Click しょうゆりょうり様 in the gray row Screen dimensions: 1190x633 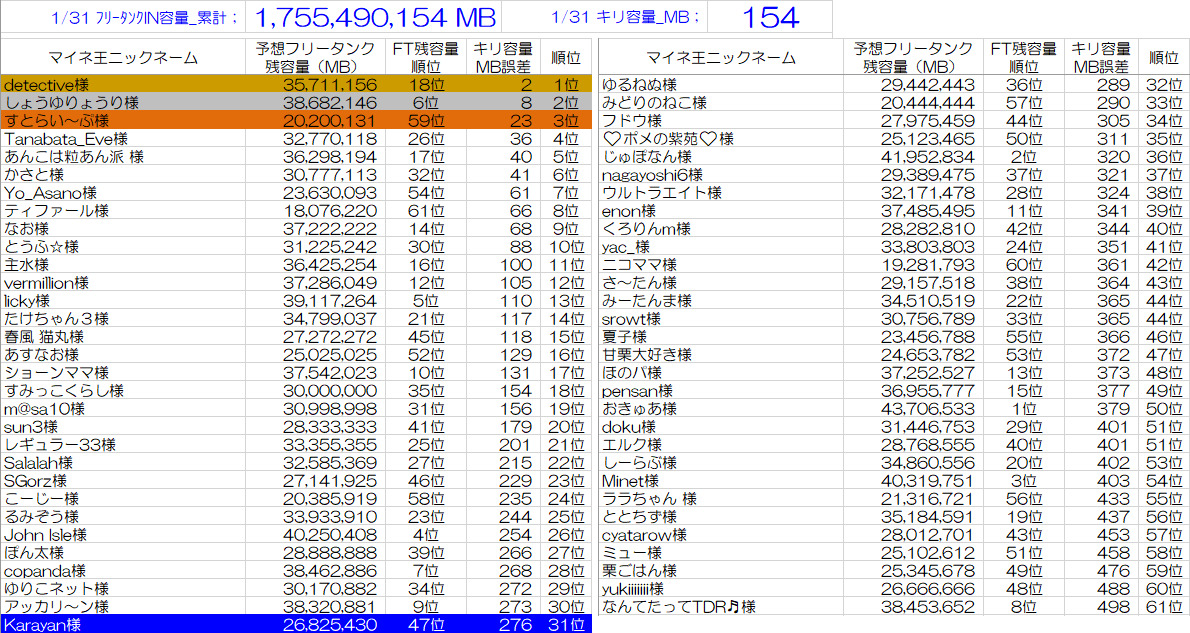point(71,103)
